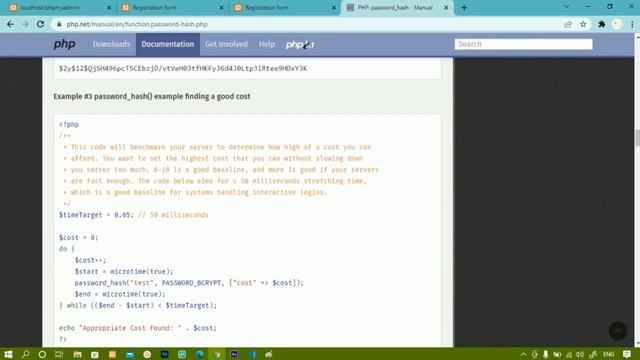Open Adobe Media Encoder from the taskbar

pos(234,354)
